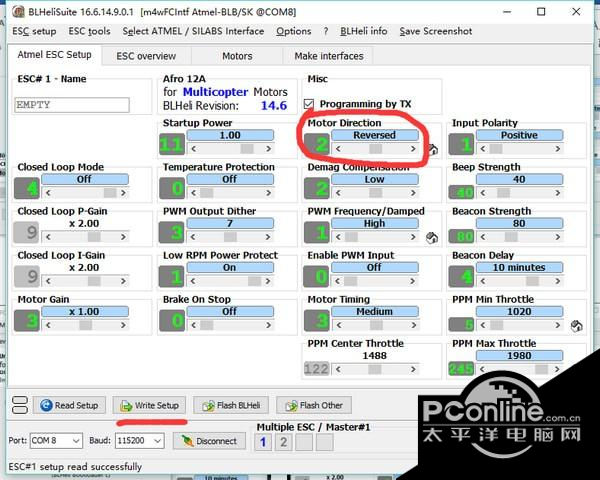Click Enable PWM Input right arrow

pos(413,281)
